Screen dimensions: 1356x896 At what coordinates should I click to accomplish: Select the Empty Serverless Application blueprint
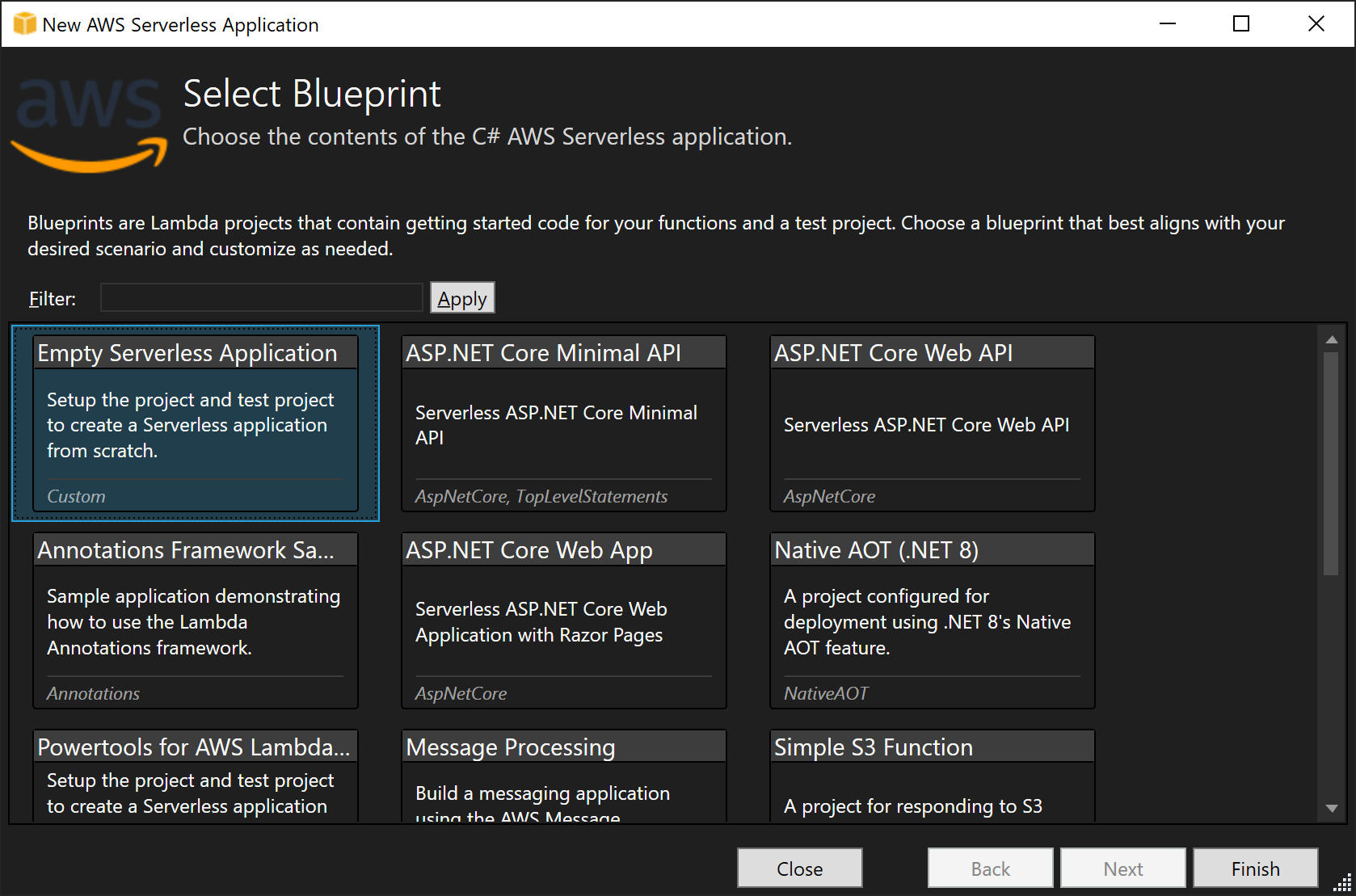pos(196,423)
